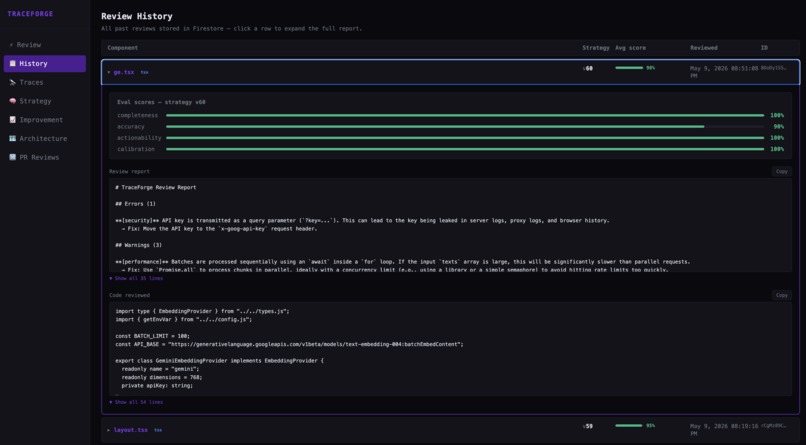Click the 'const BATCH_LIMIT = 100;' code line

coord(153,336)
